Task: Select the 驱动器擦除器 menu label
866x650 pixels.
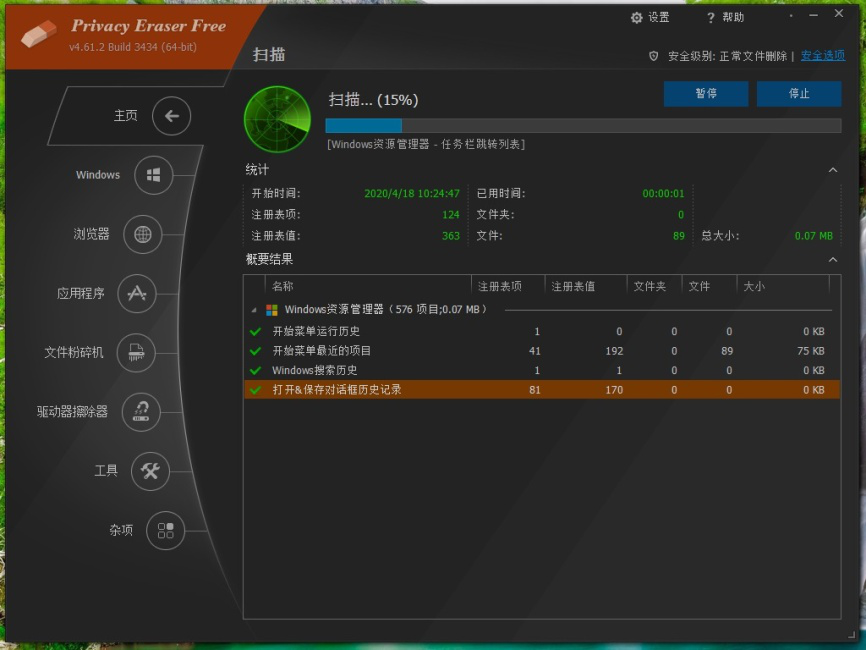Action: coord(72,411)
